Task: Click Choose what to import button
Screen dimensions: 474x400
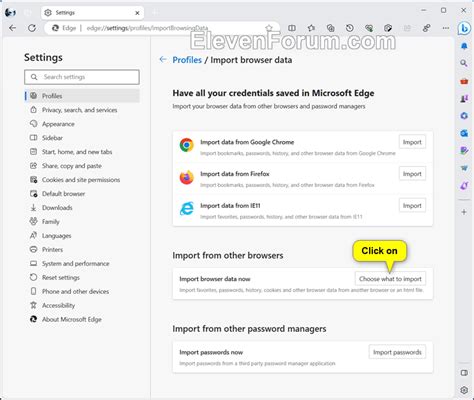Action: pos(390,279)
